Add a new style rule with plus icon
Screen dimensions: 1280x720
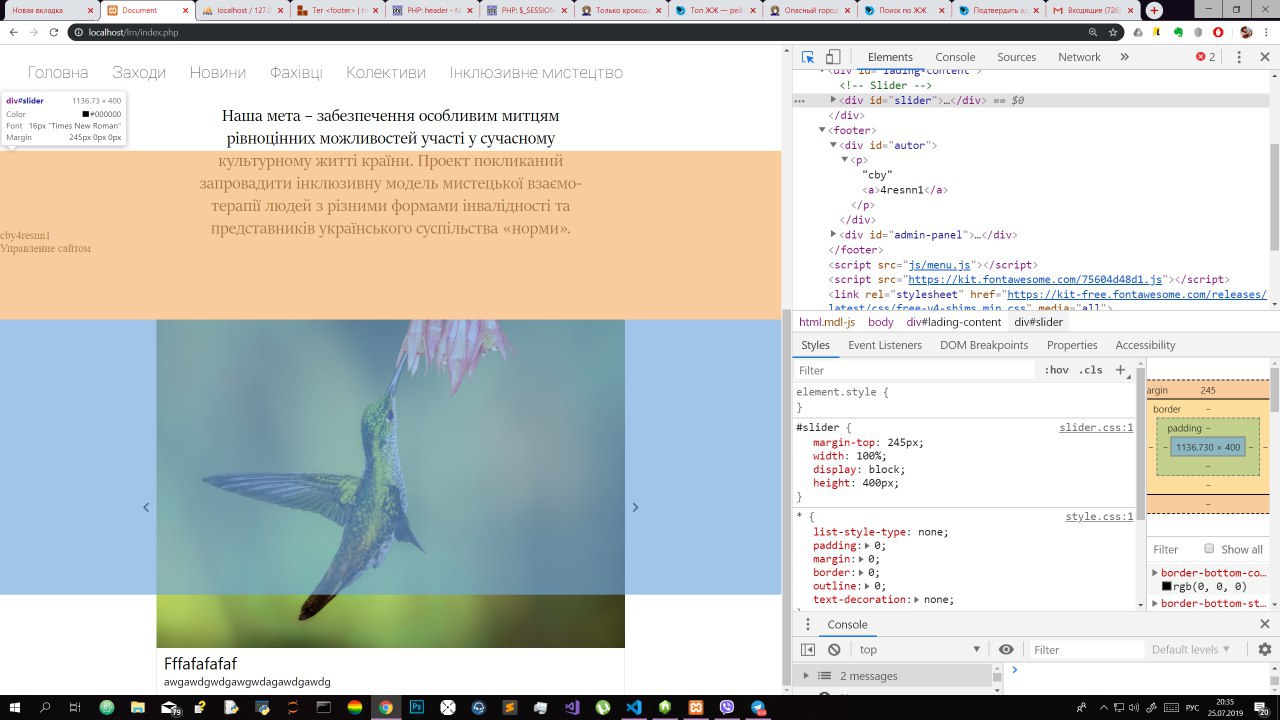(1121, 370)
